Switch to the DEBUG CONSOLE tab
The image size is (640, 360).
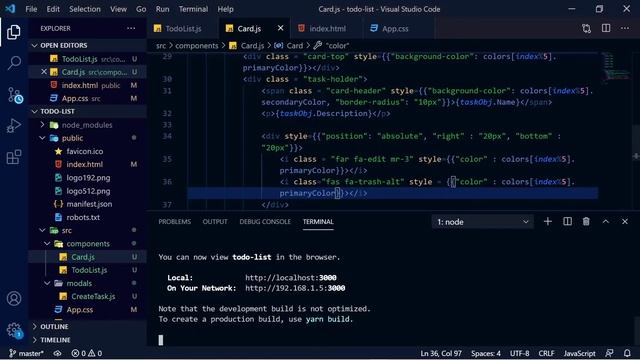(x=265, y=222)
